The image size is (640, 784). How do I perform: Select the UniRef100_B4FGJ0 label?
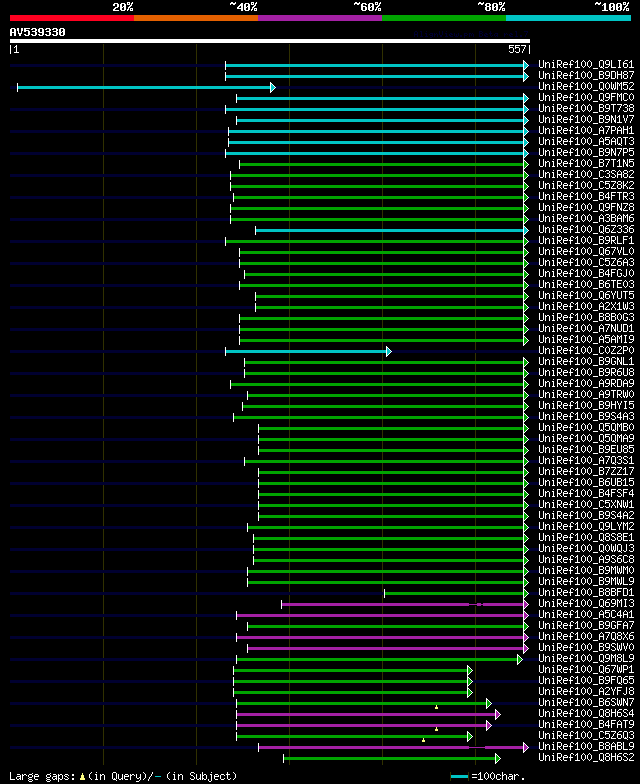tap(586, 274)
